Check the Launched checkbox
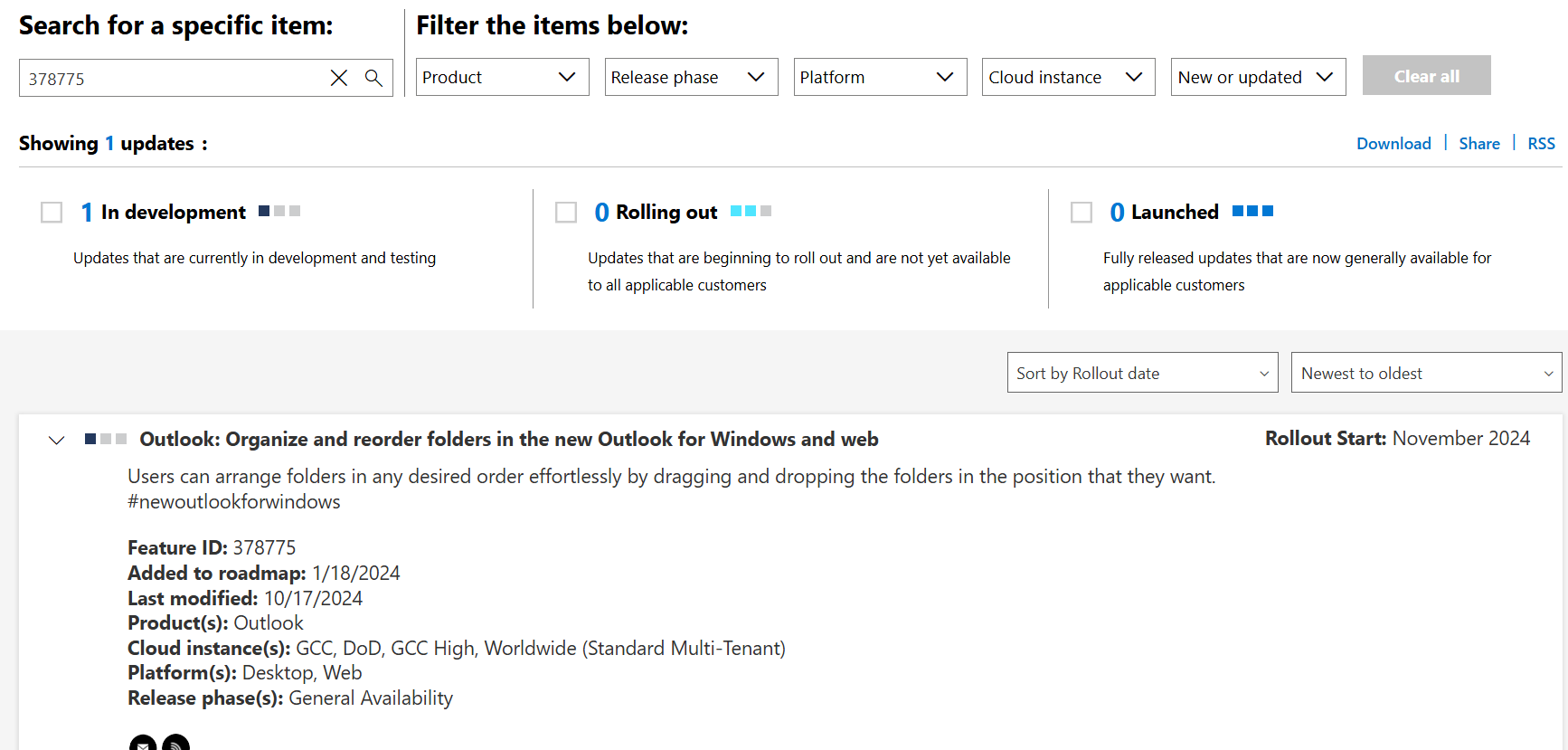The image size is (1568, 750). (x=1082, y=213)
